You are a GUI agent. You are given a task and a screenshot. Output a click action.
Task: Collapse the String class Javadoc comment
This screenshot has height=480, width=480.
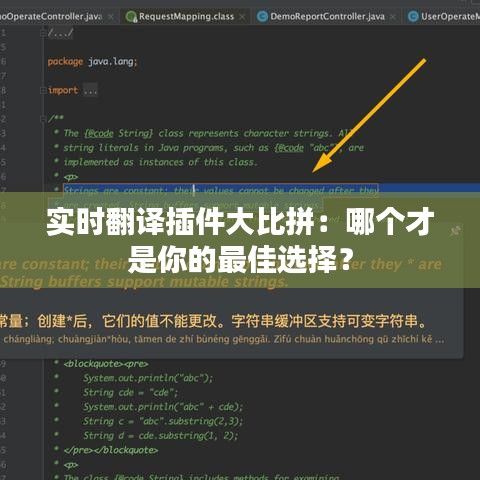click(x=43, y=119)
